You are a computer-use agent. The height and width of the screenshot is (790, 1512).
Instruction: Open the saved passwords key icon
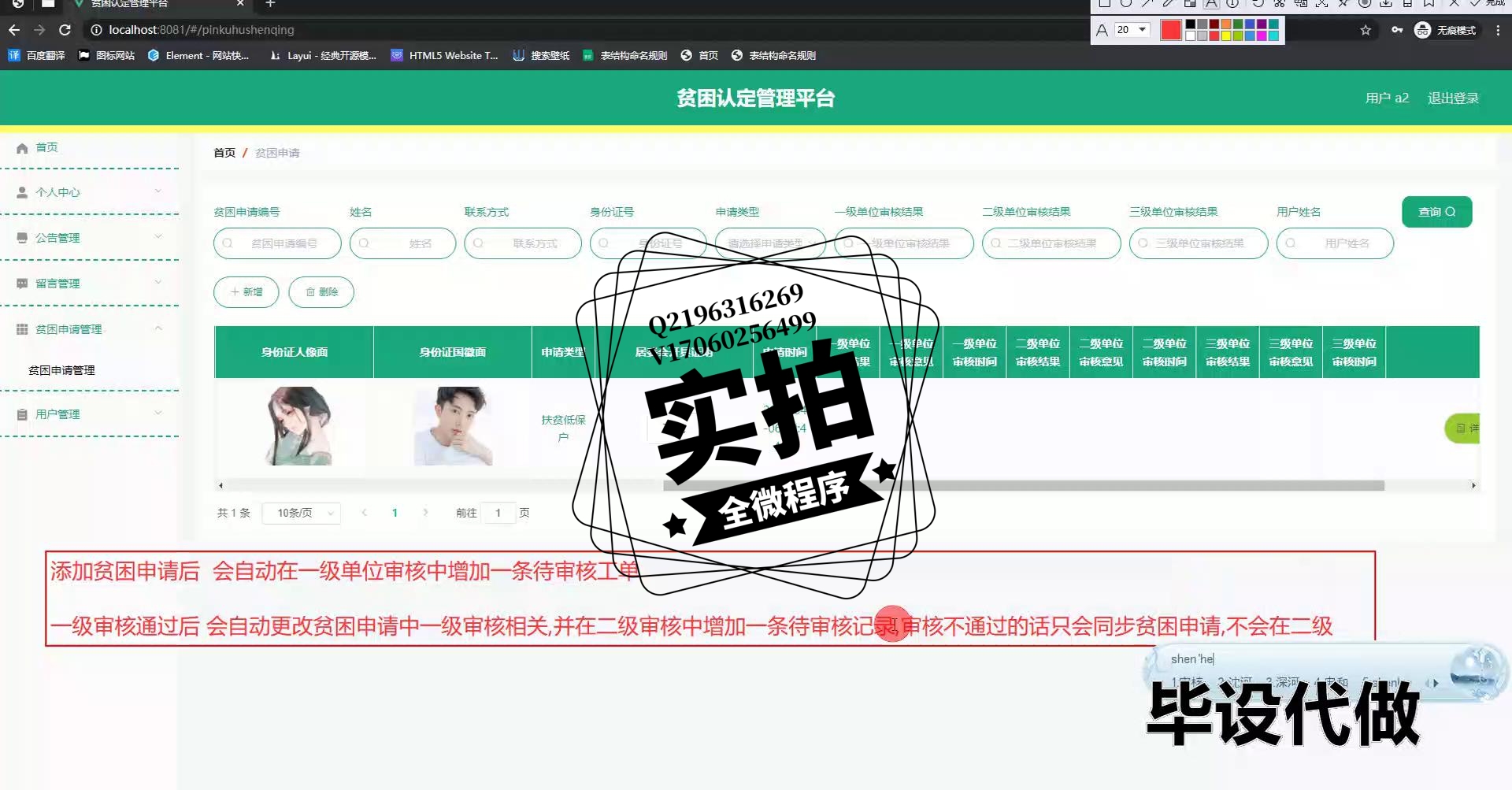(1397, 30)
